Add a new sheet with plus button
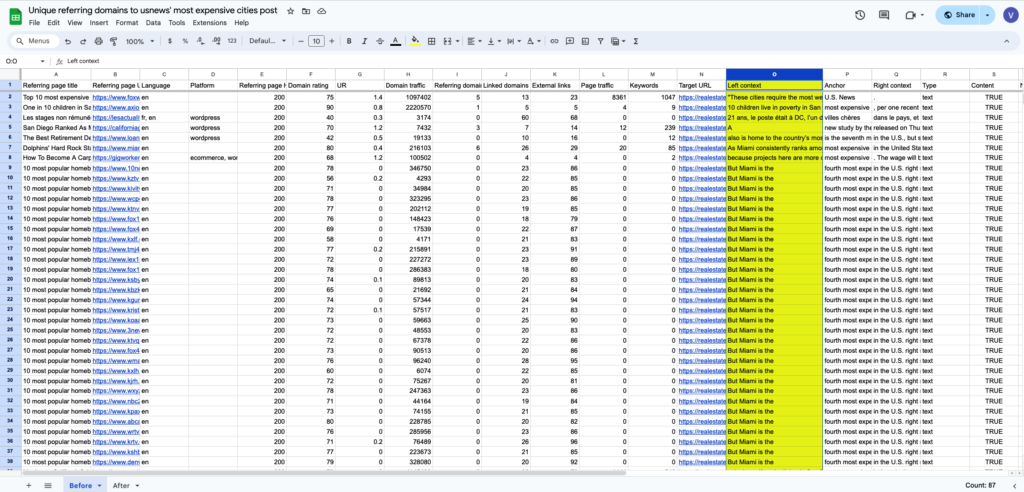 coord(29,484)
